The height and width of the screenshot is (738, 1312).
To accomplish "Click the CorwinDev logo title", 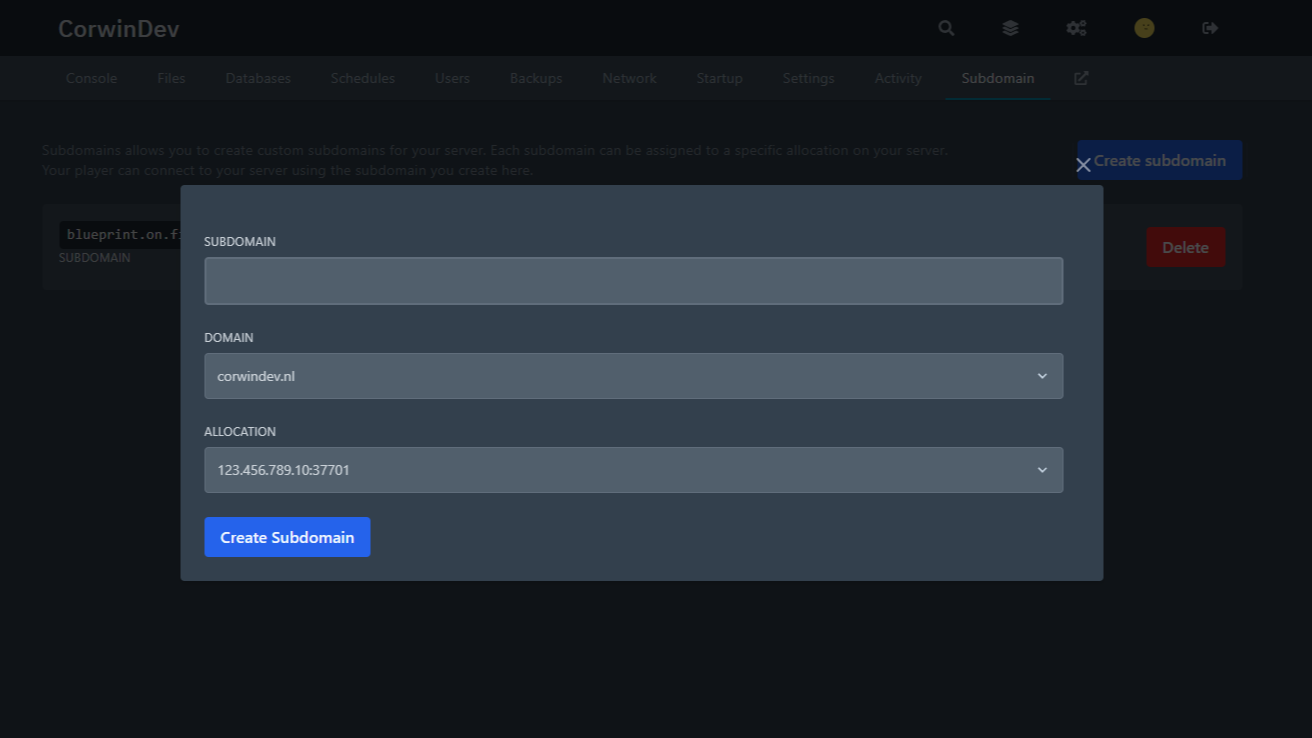I will point(118,29).
